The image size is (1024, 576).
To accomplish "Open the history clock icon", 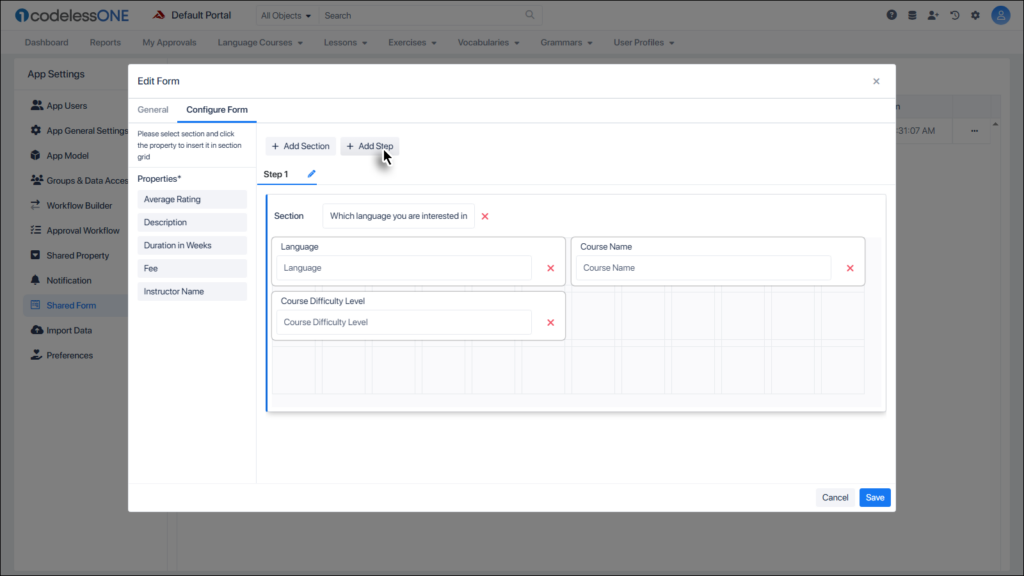I will coord(955,15).
